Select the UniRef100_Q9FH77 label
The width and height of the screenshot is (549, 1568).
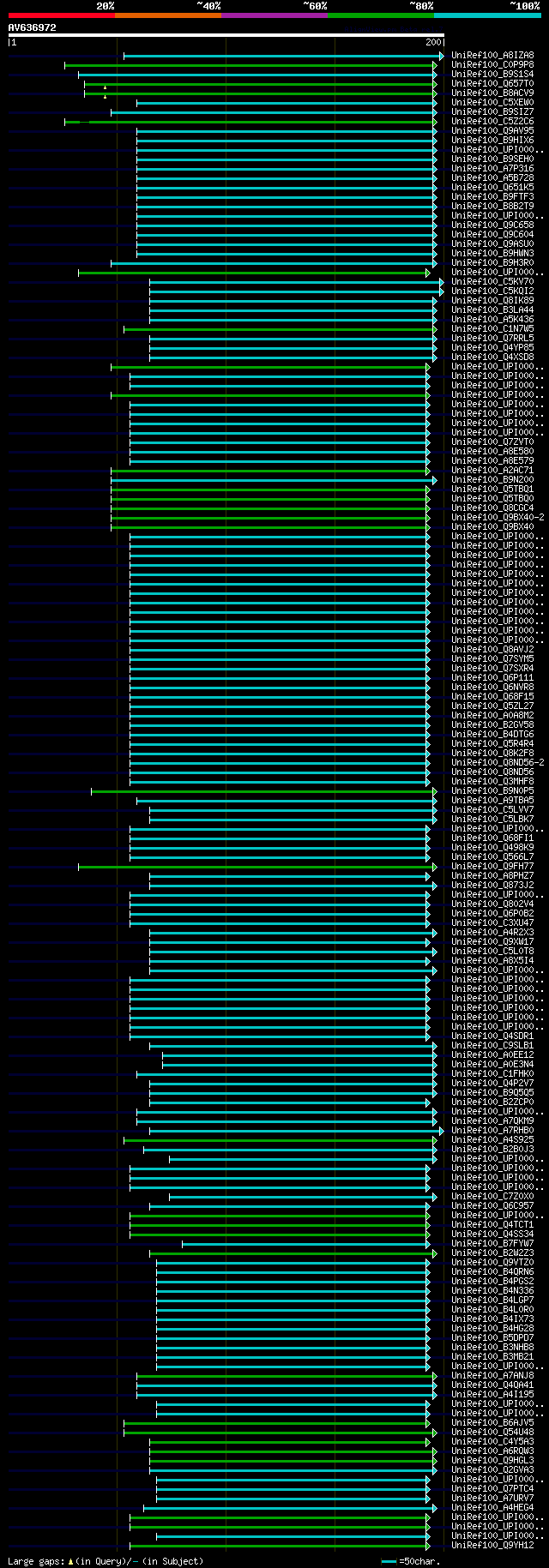[492, 867]
